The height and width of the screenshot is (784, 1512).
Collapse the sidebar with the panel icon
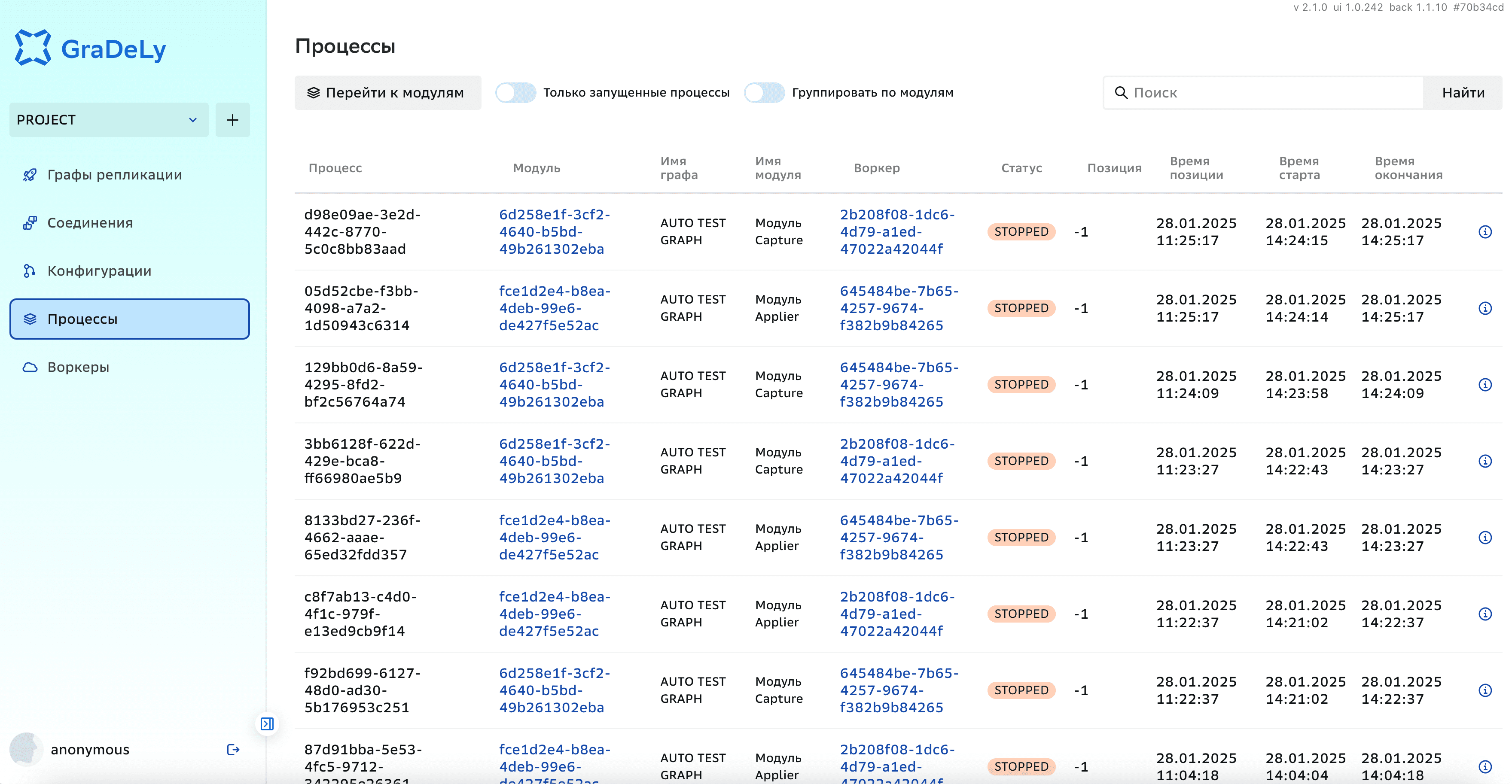tap(267, 723)
